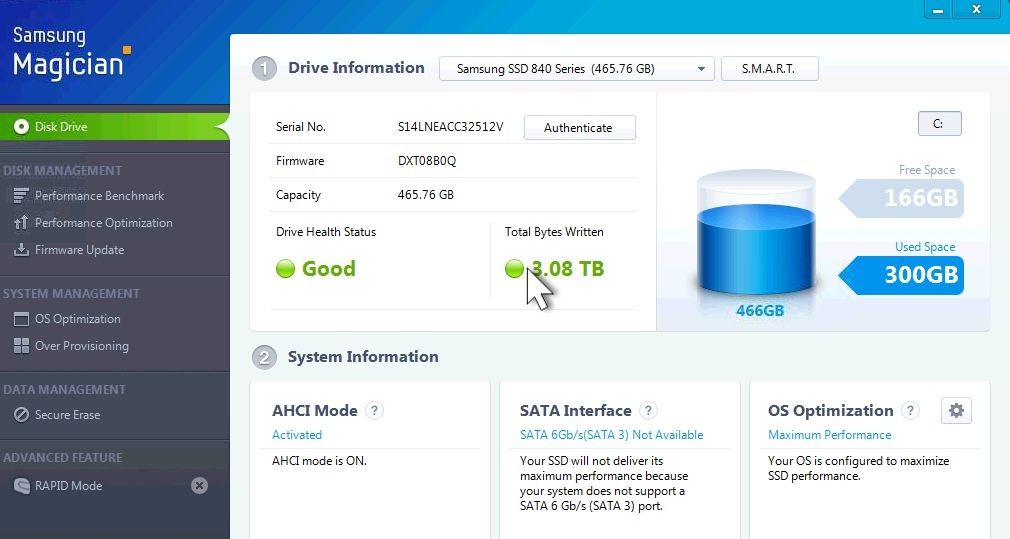The width and height of the screenshot is (1010, 539).
Task: Click the RAPID Mode drive icon
Action: tap(21, 486)
